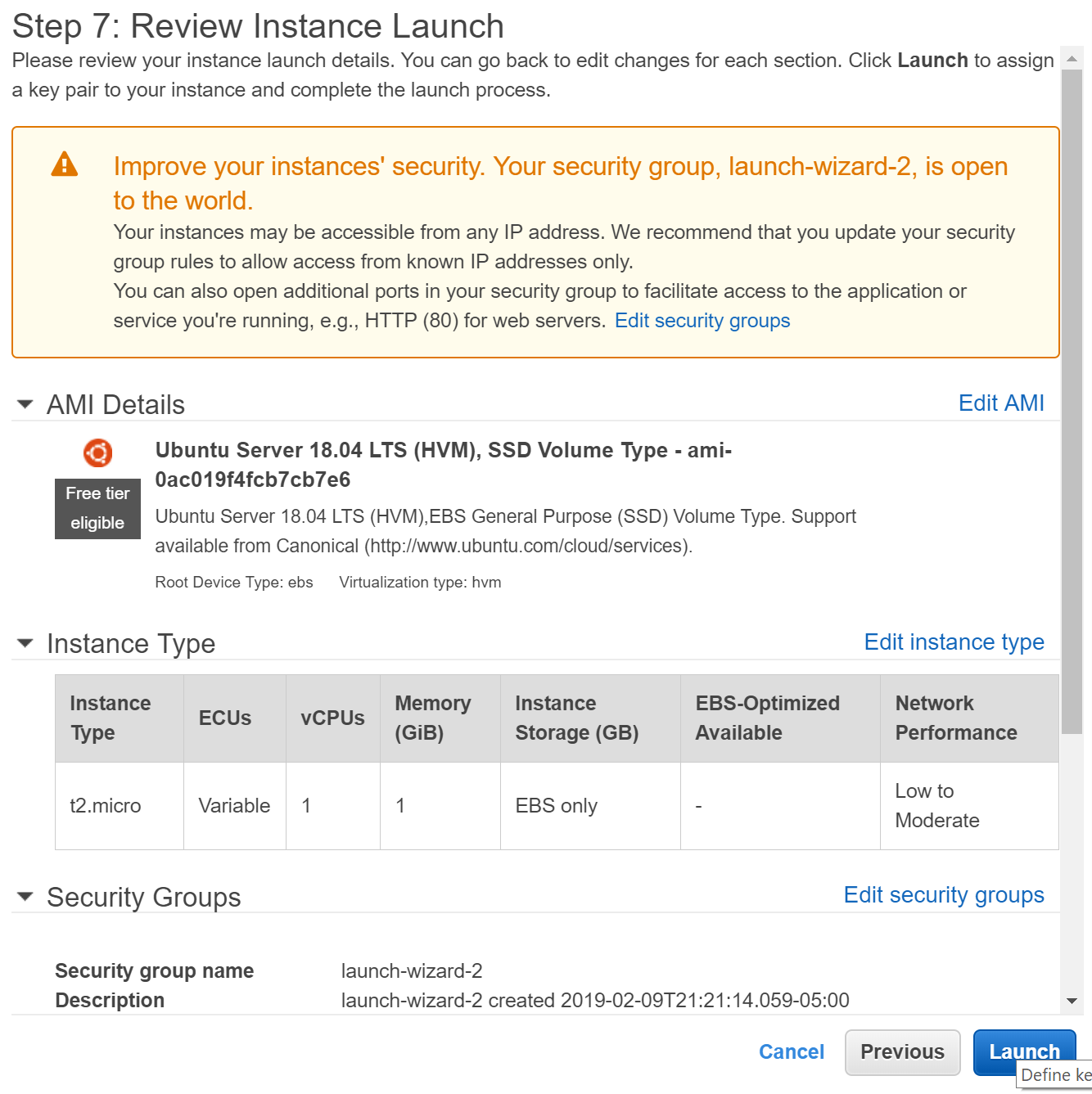Click the AMI Details section title
The width and height of the screenshot is (1092, 1094).
115,405
